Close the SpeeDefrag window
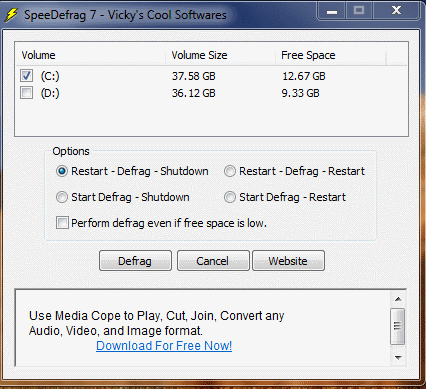Screen dimensions: 426x389 coord(396,11)
